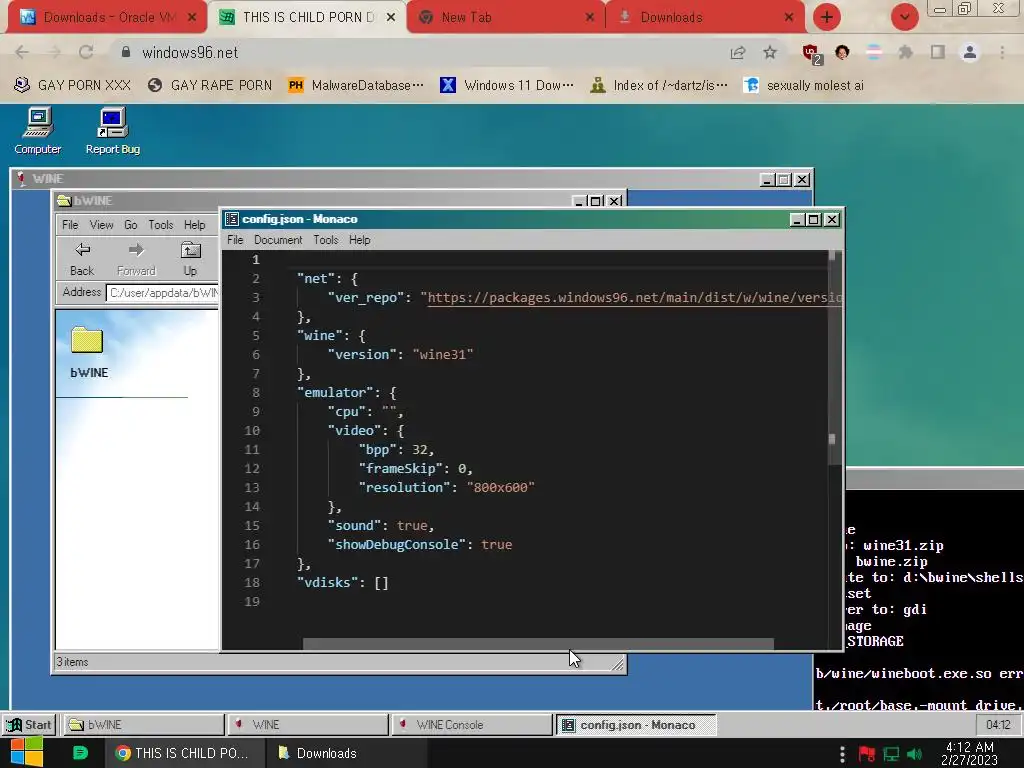Click the green app icon on host taskbar

(80, 752)
